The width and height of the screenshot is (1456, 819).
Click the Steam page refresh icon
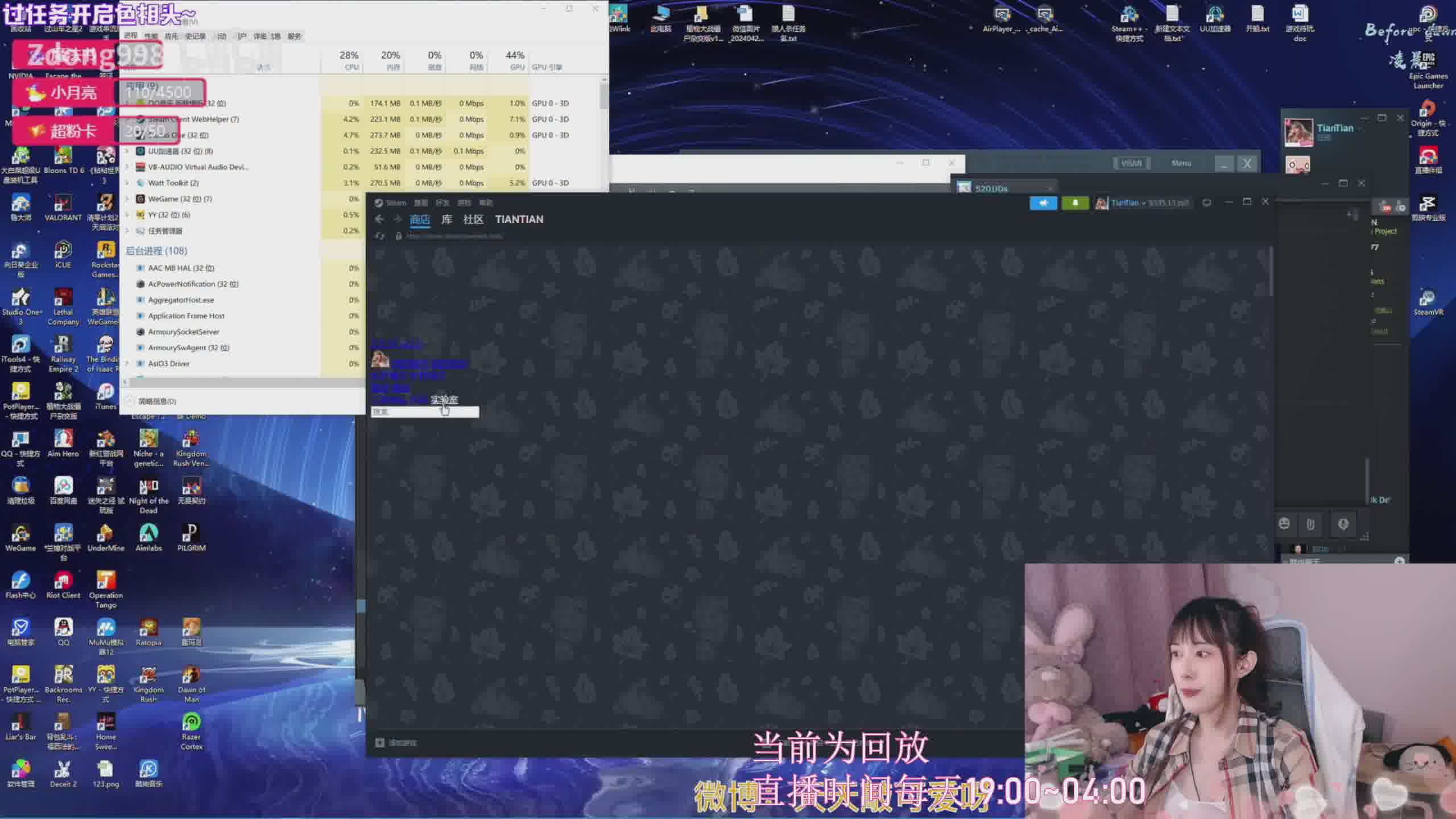pyautogui.click(x=380, y=236)
